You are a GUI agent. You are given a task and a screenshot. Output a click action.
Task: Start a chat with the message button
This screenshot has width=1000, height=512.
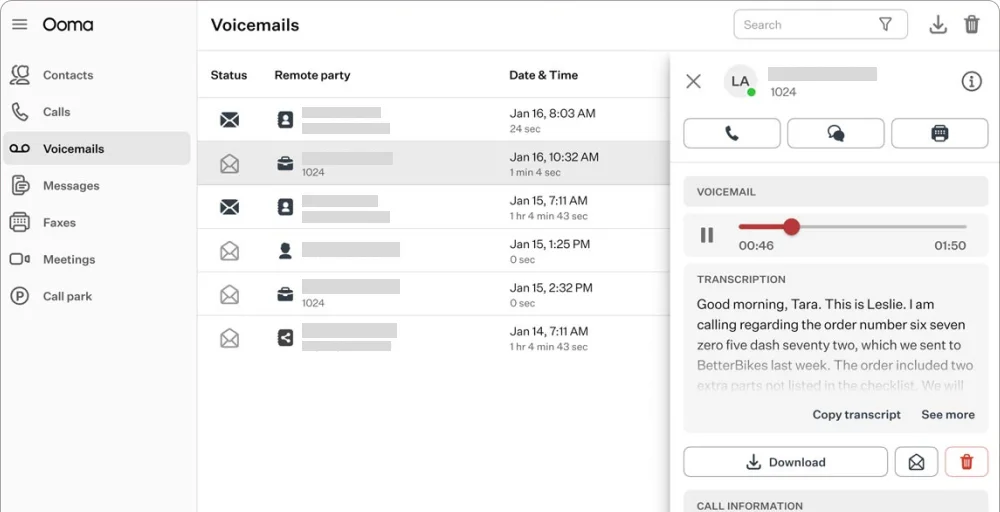tap(835, 133)
